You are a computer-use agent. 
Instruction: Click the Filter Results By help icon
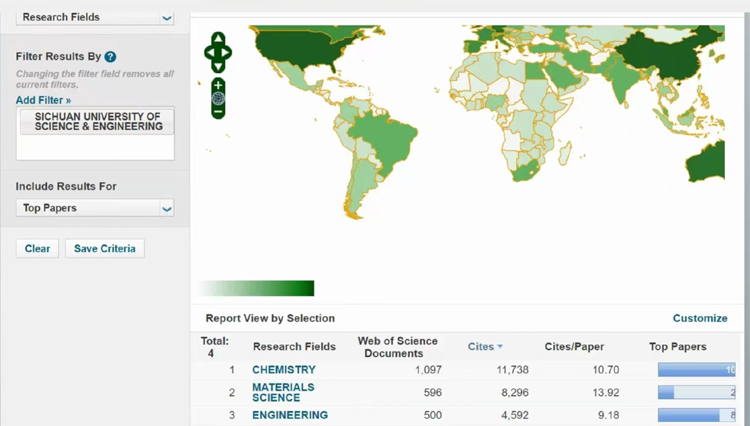110,57
